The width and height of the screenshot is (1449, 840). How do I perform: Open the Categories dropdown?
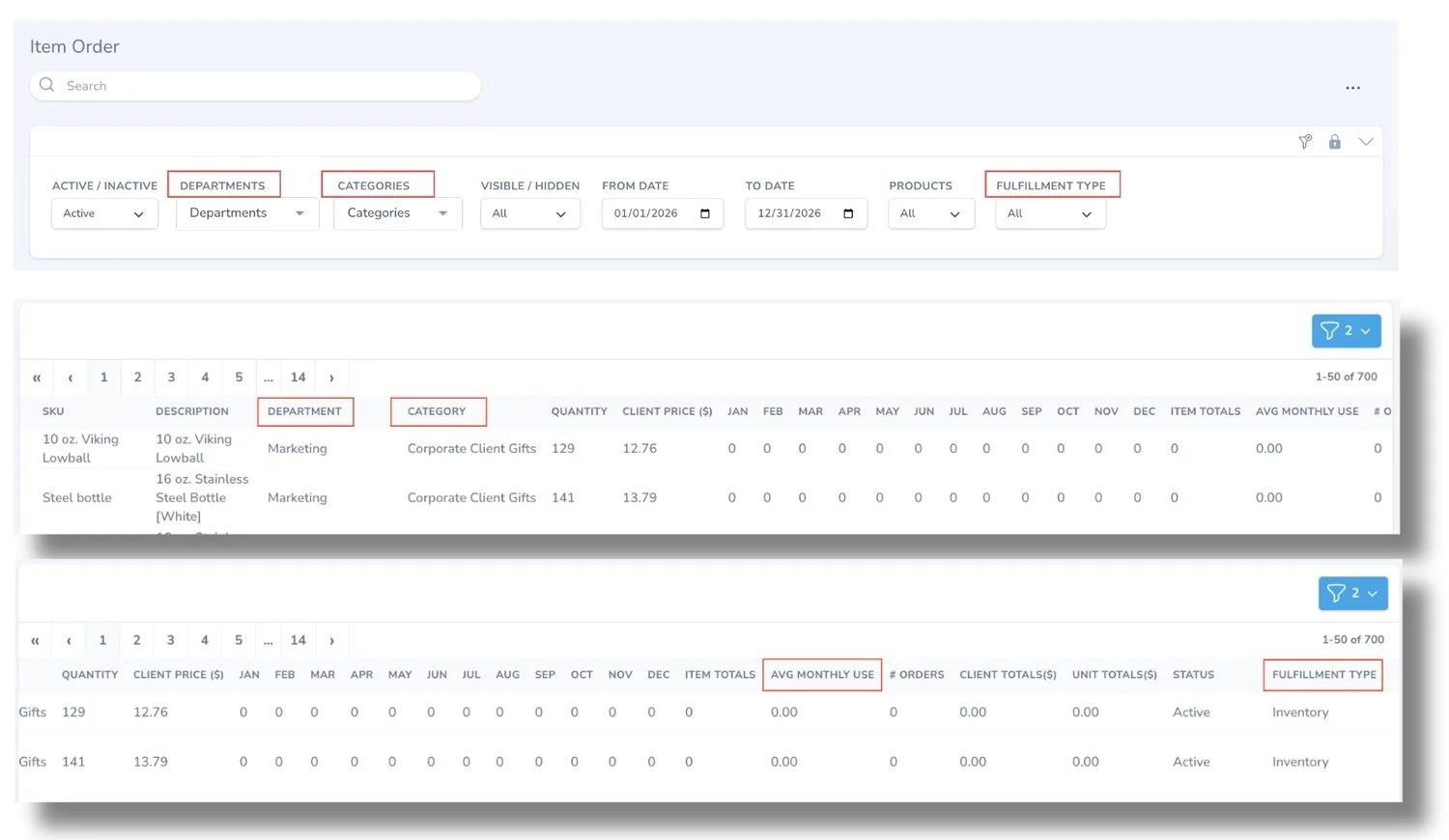(x=398, y=213)
